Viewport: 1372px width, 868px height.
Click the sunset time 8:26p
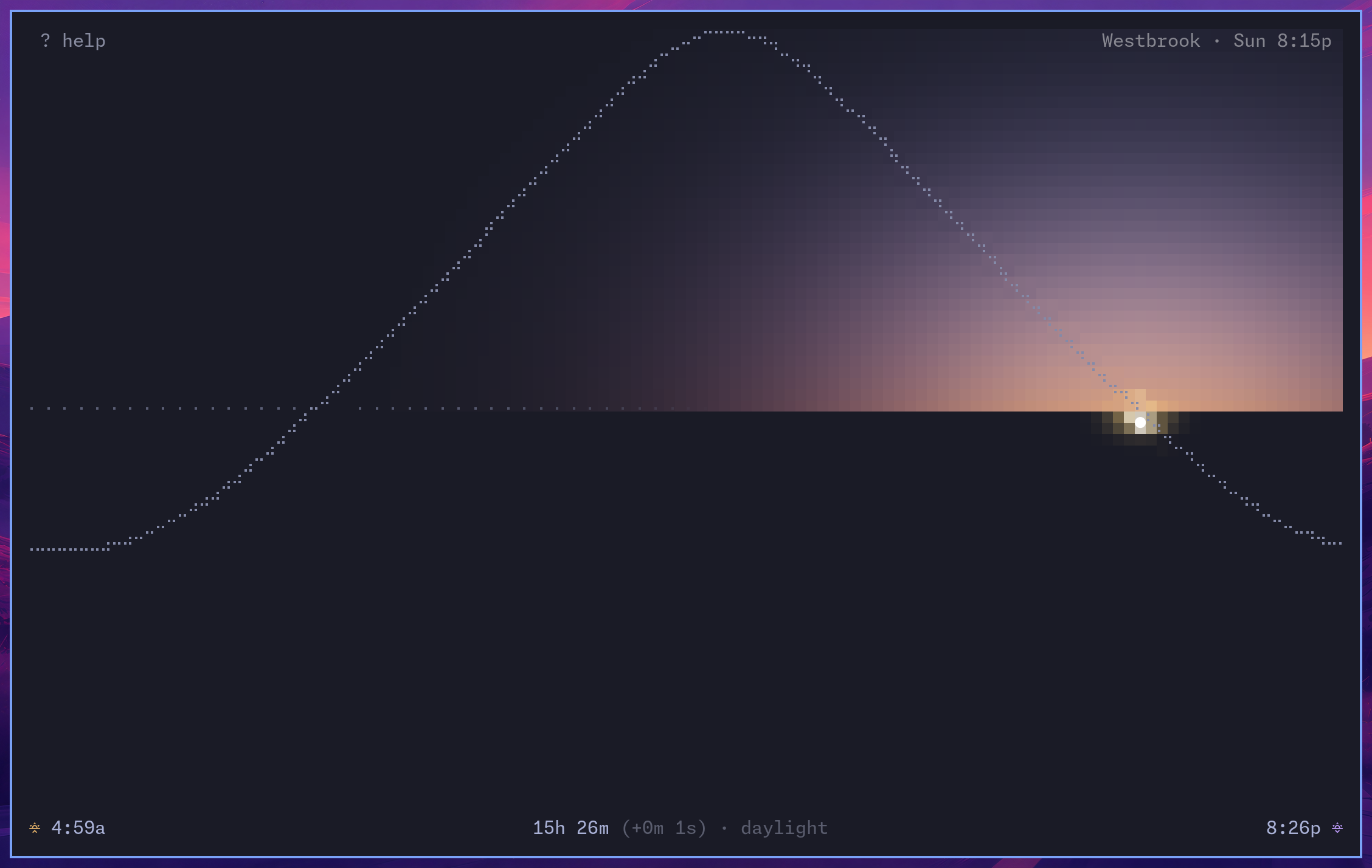point(1293,828)
